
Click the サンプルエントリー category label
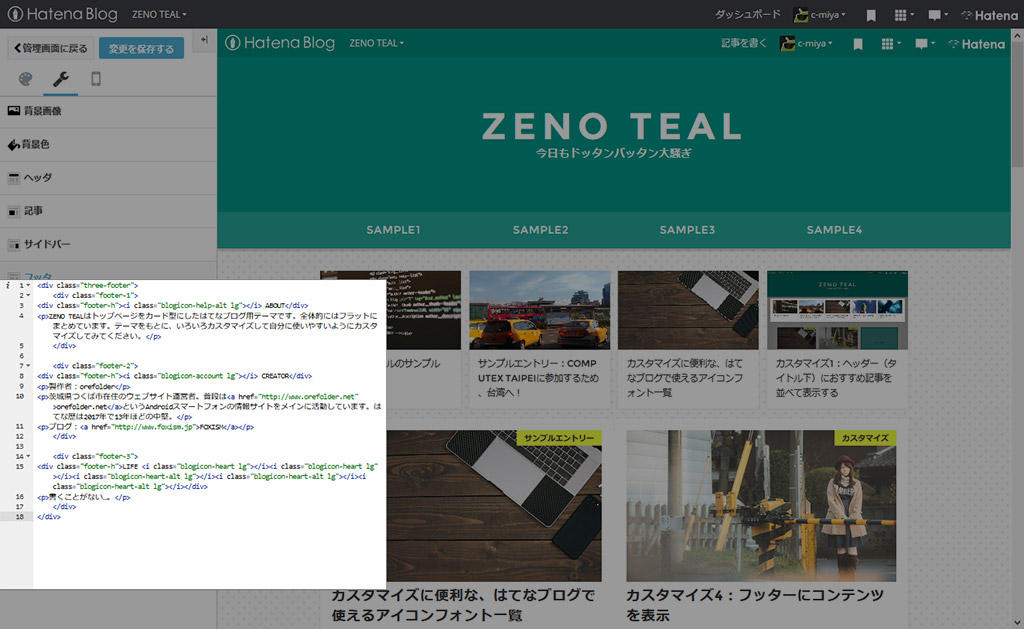click(559, 438)
